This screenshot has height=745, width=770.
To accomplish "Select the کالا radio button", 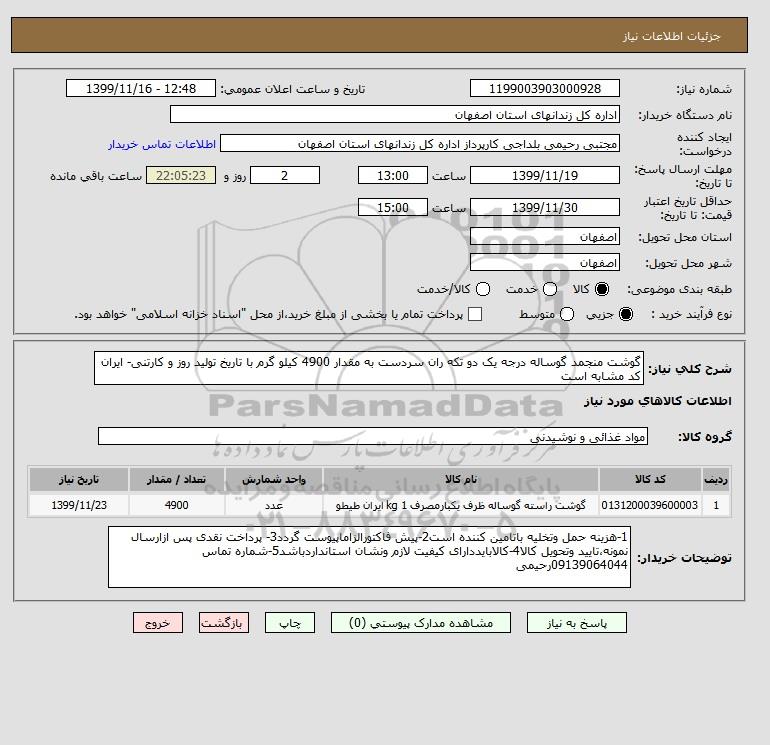I will pos(602,289).
